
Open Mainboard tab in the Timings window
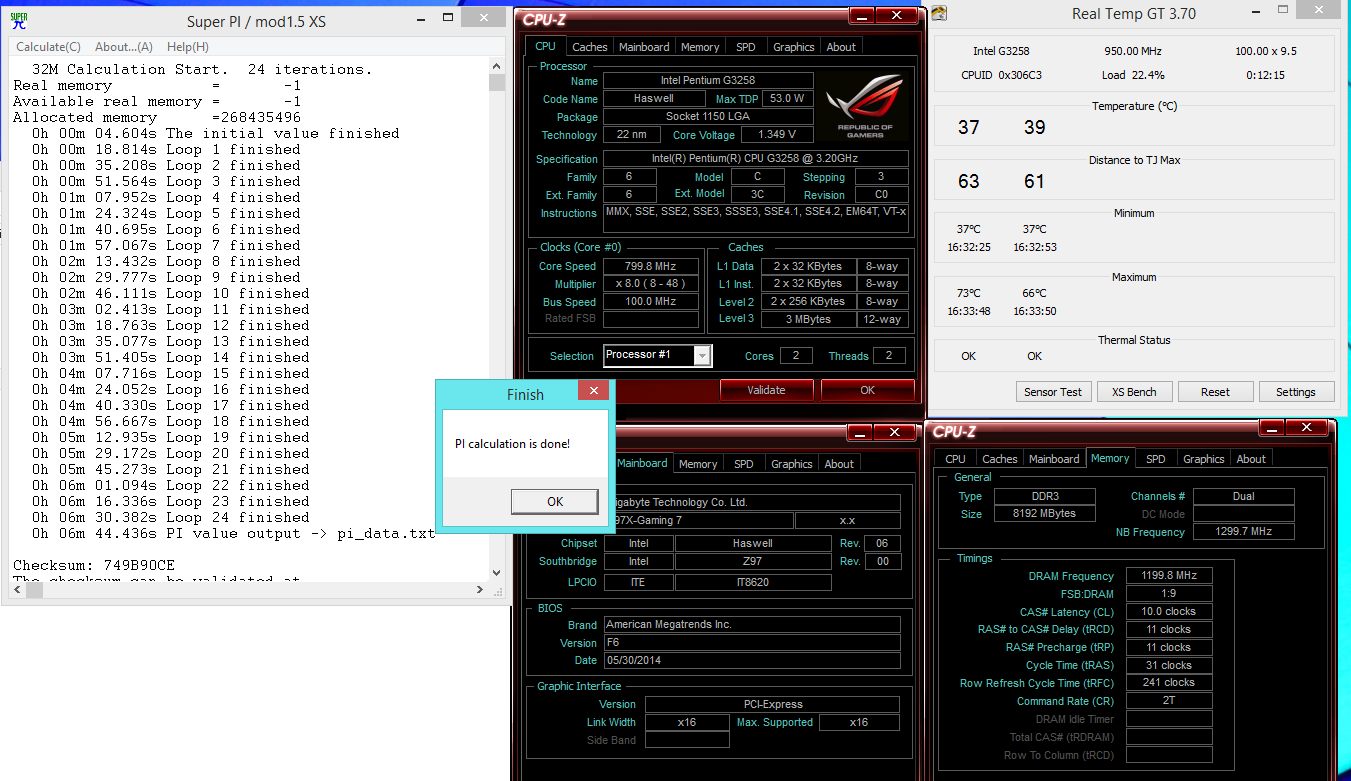point(1055,459)
